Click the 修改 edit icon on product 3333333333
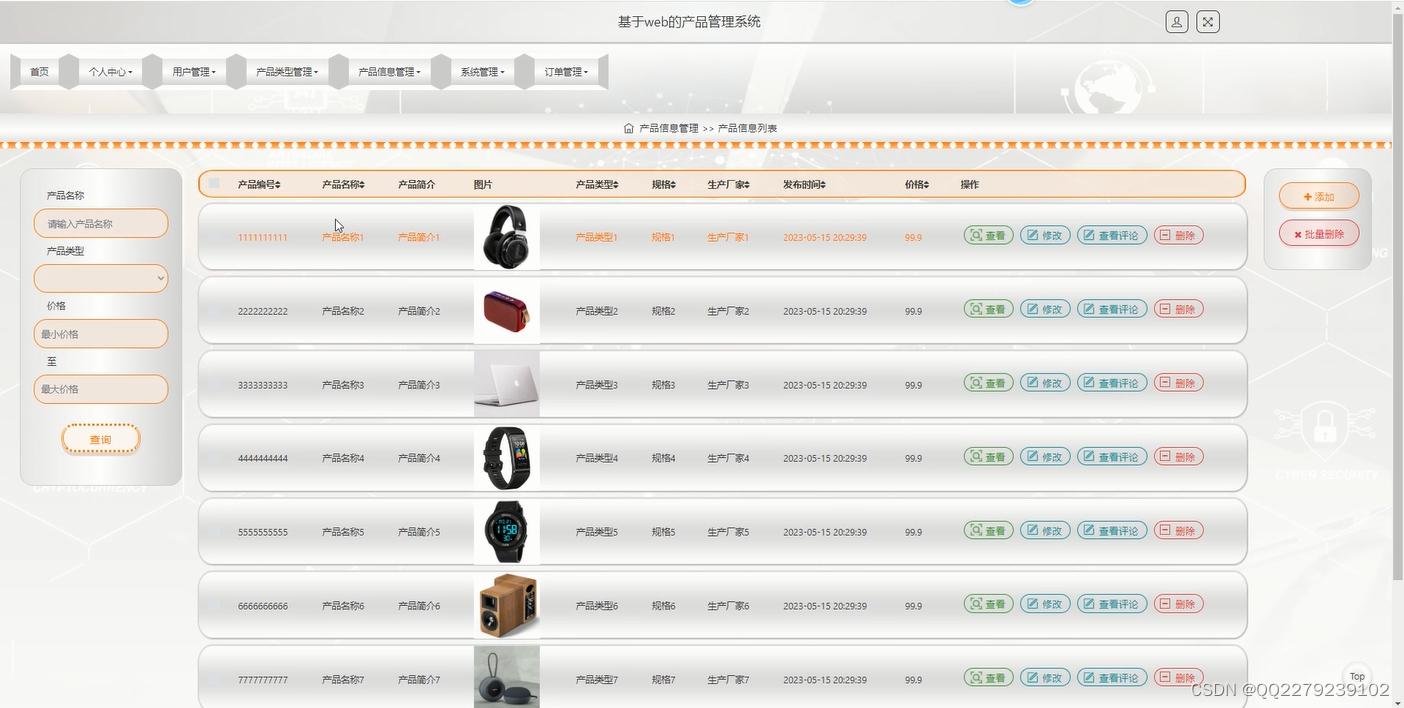 tap(1044, 382)
